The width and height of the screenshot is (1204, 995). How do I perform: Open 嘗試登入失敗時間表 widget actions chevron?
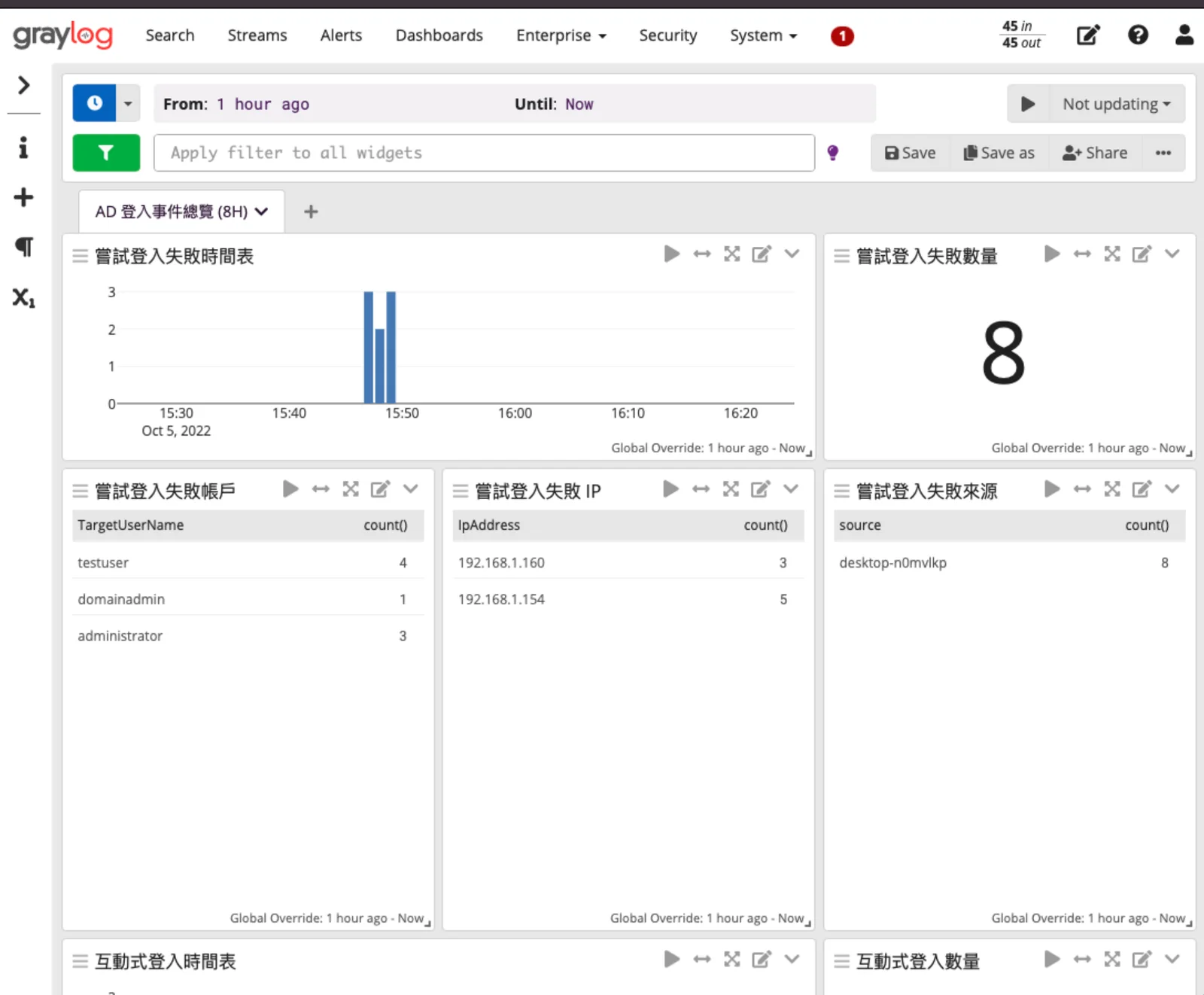792,254
